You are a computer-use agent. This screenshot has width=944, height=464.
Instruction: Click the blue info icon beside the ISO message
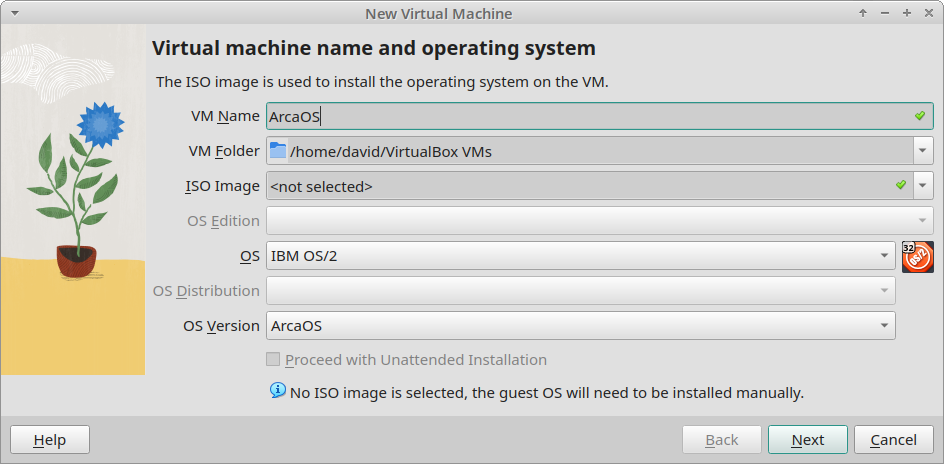(278, 391)
